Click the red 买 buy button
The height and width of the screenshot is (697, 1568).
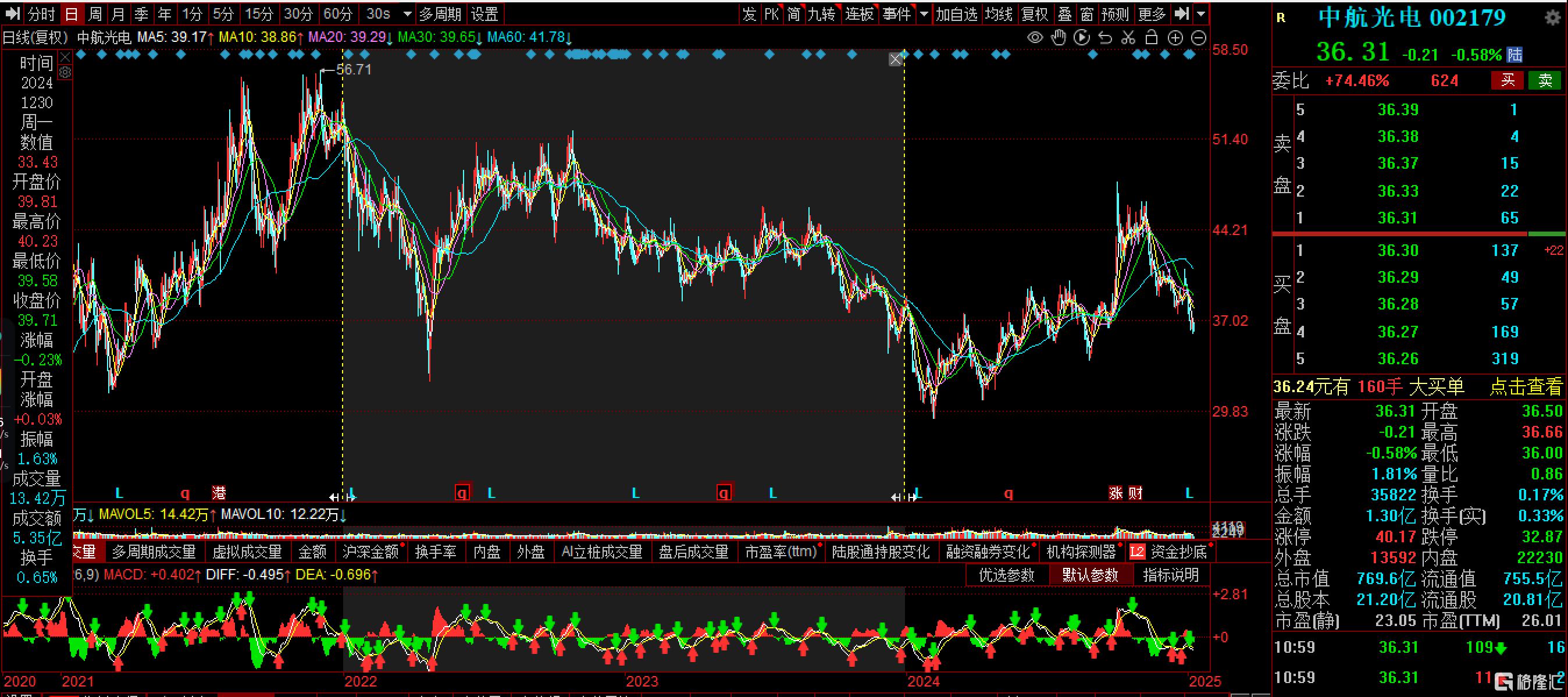tap(1508, 80)
